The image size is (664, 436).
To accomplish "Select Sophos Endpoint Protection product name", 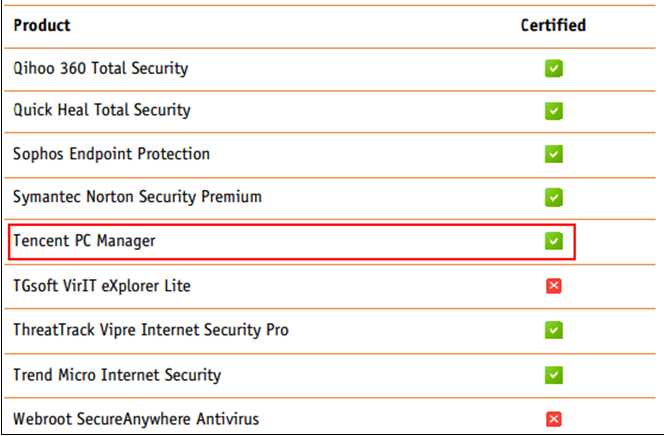I will coord(111,154).
